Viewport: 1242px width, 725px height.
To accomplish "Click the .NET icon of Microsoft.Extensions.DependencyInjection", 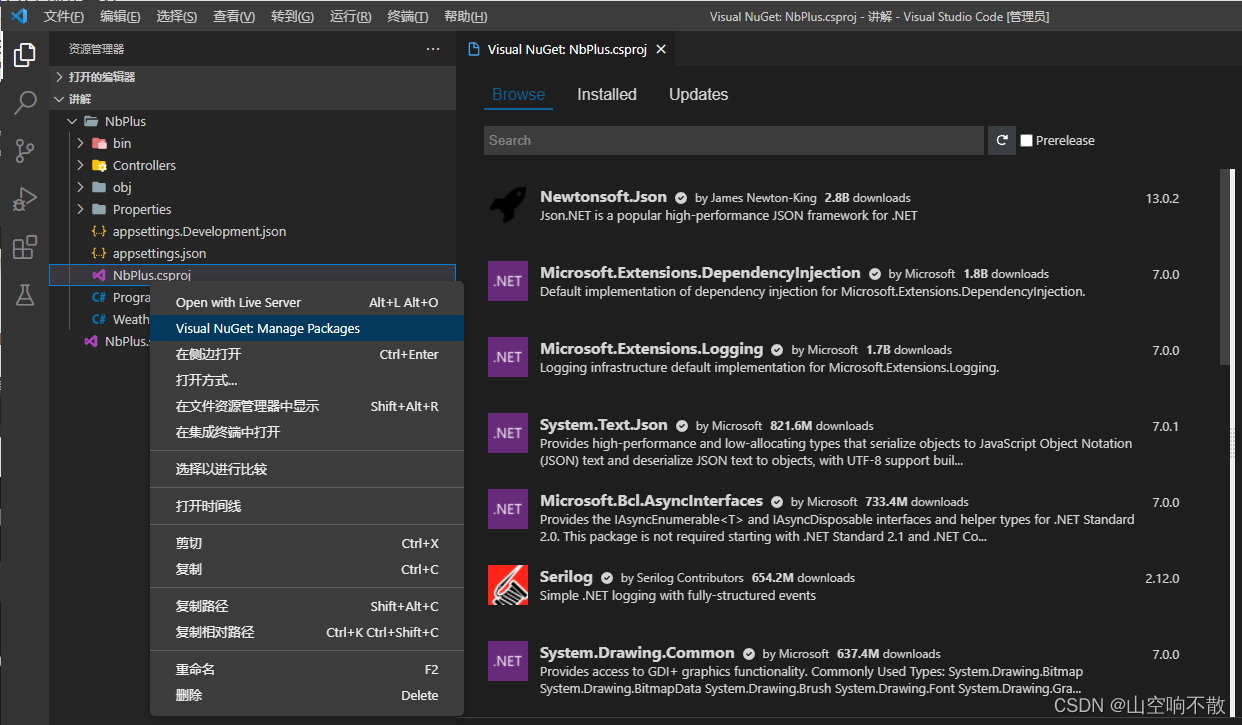I will (507, 281).
